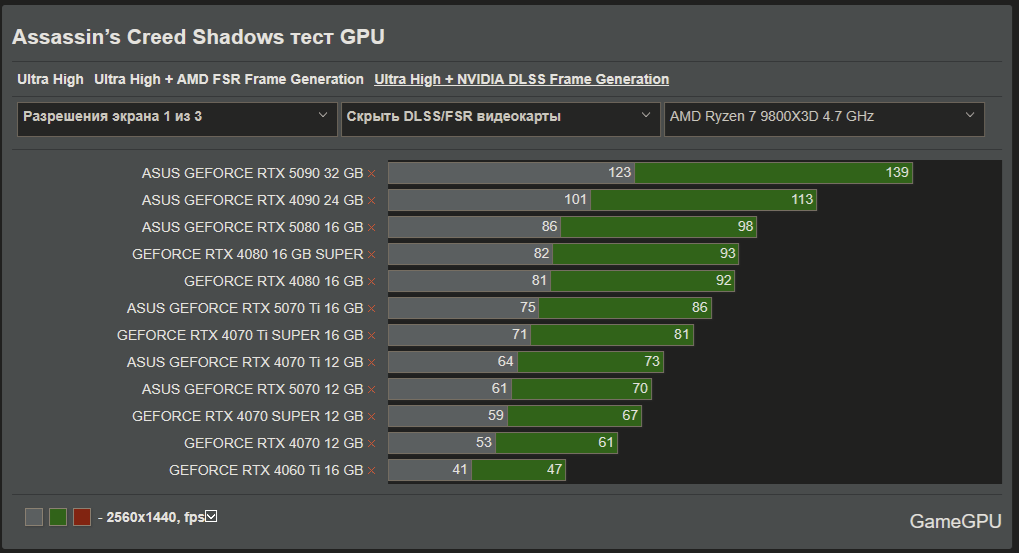Click the X next to RTX 5070 Ti 16 GB
Screen dimensions: 1019x553
point(371,309)
